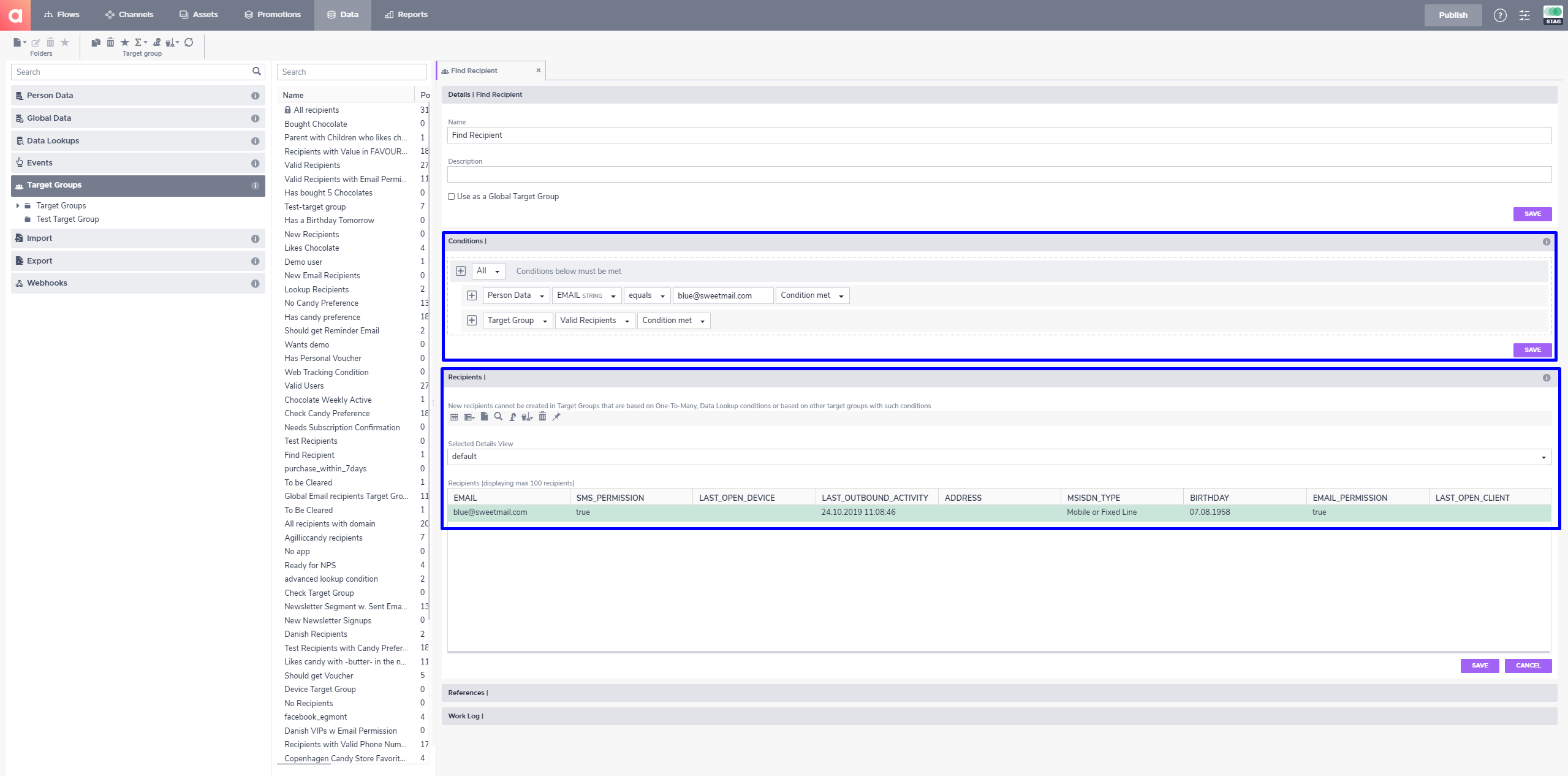Expand the References section
Image resolution: width=1568 pixels, height=776 pixels.
click(x=999, y=693)
